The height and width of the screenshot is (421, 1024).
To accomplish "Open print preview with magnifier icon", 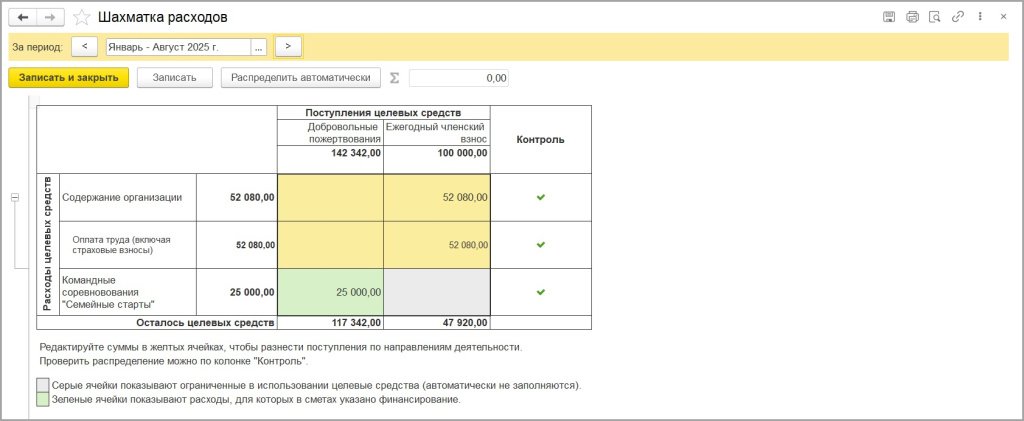I will (x=935, y=17).
